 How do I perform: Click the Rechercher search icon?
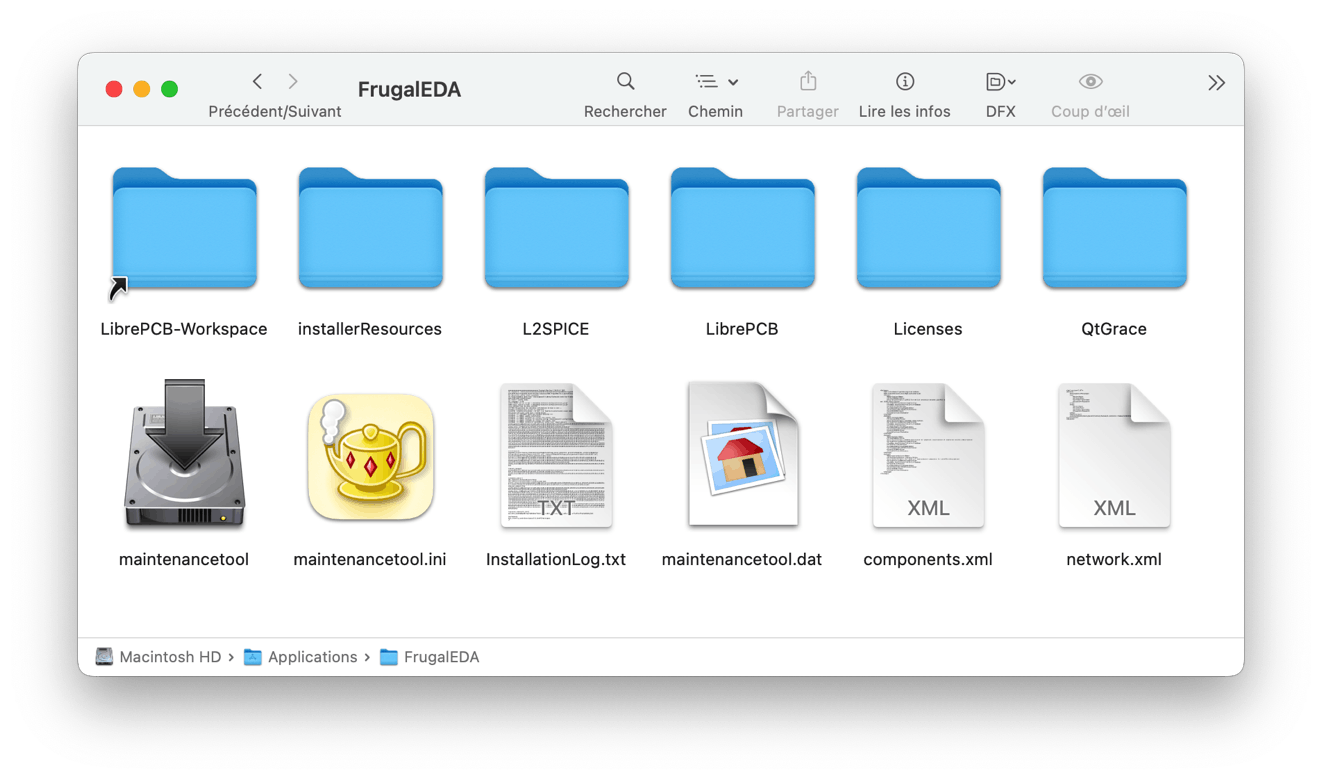tap(625, 82)
